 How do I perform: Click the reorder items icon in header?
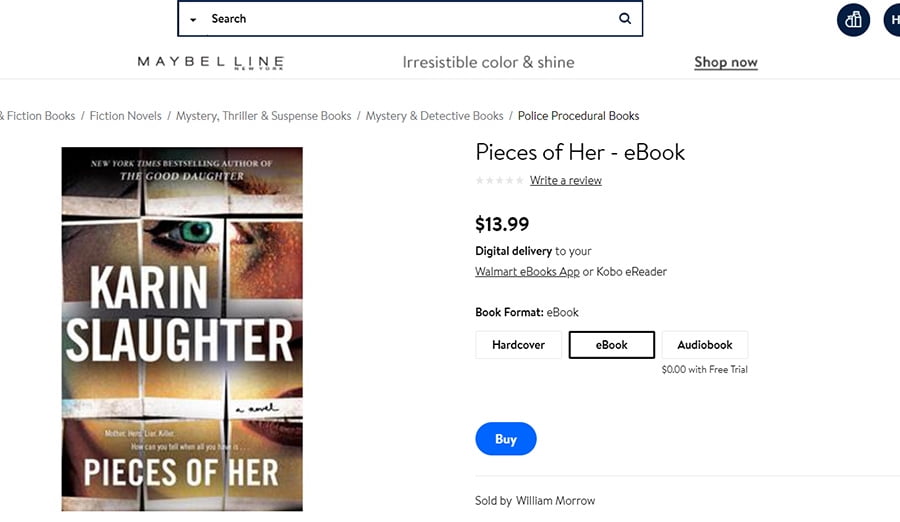[x=853, y=20]
